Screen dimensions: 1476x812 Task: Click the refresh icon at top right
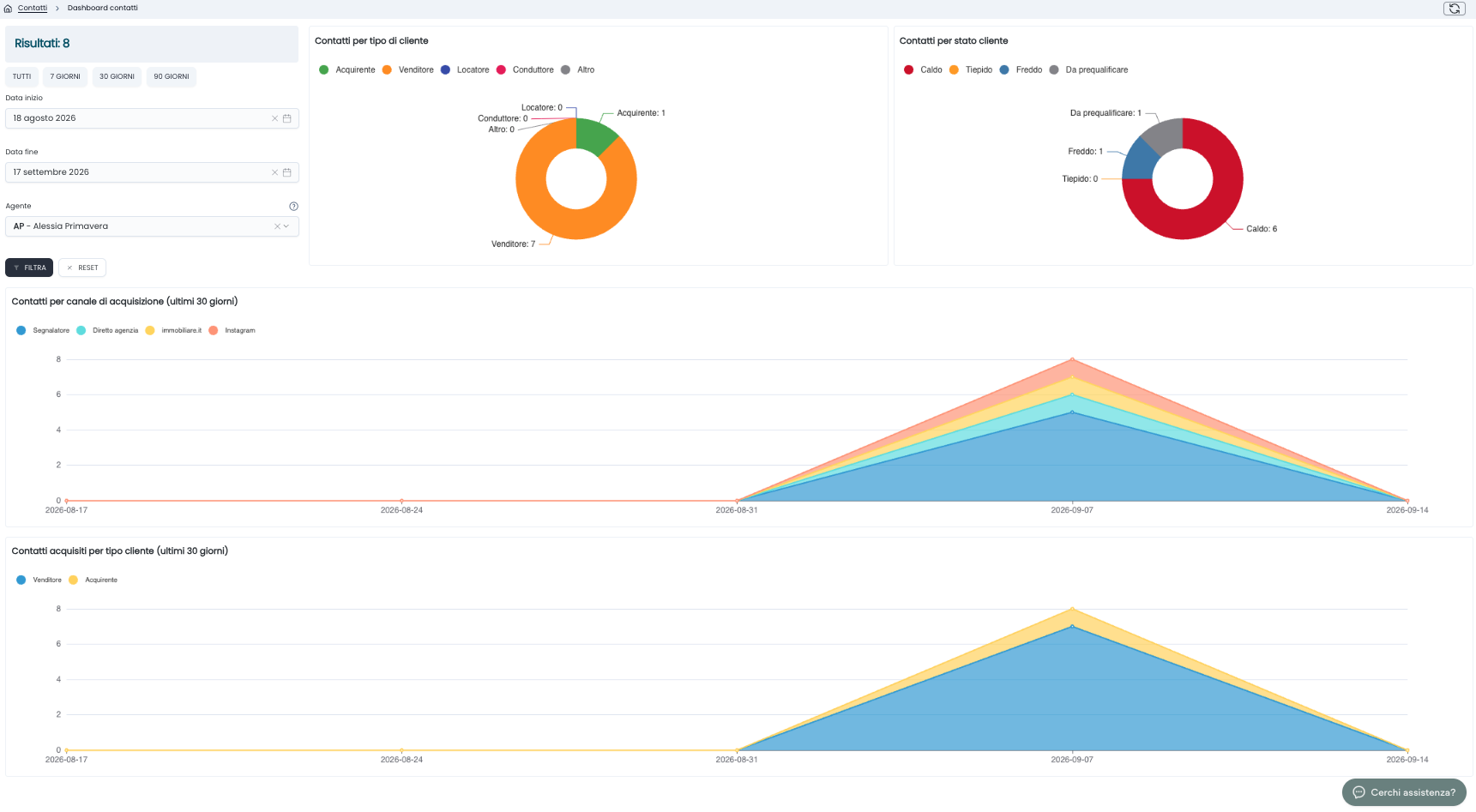click(x=1454, y=9)
